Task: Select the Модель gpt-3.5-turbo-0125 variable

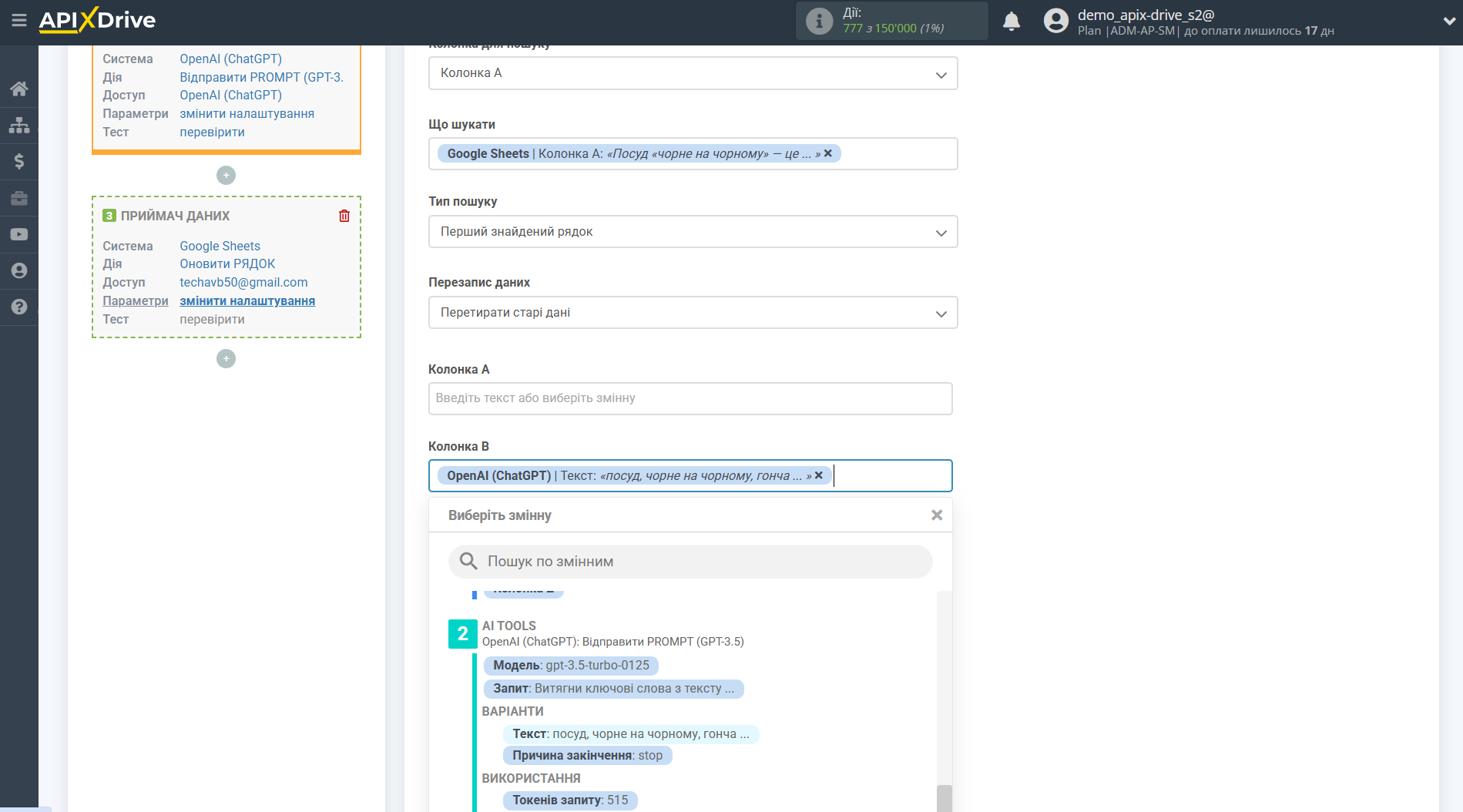Action: tap(571, 665)
